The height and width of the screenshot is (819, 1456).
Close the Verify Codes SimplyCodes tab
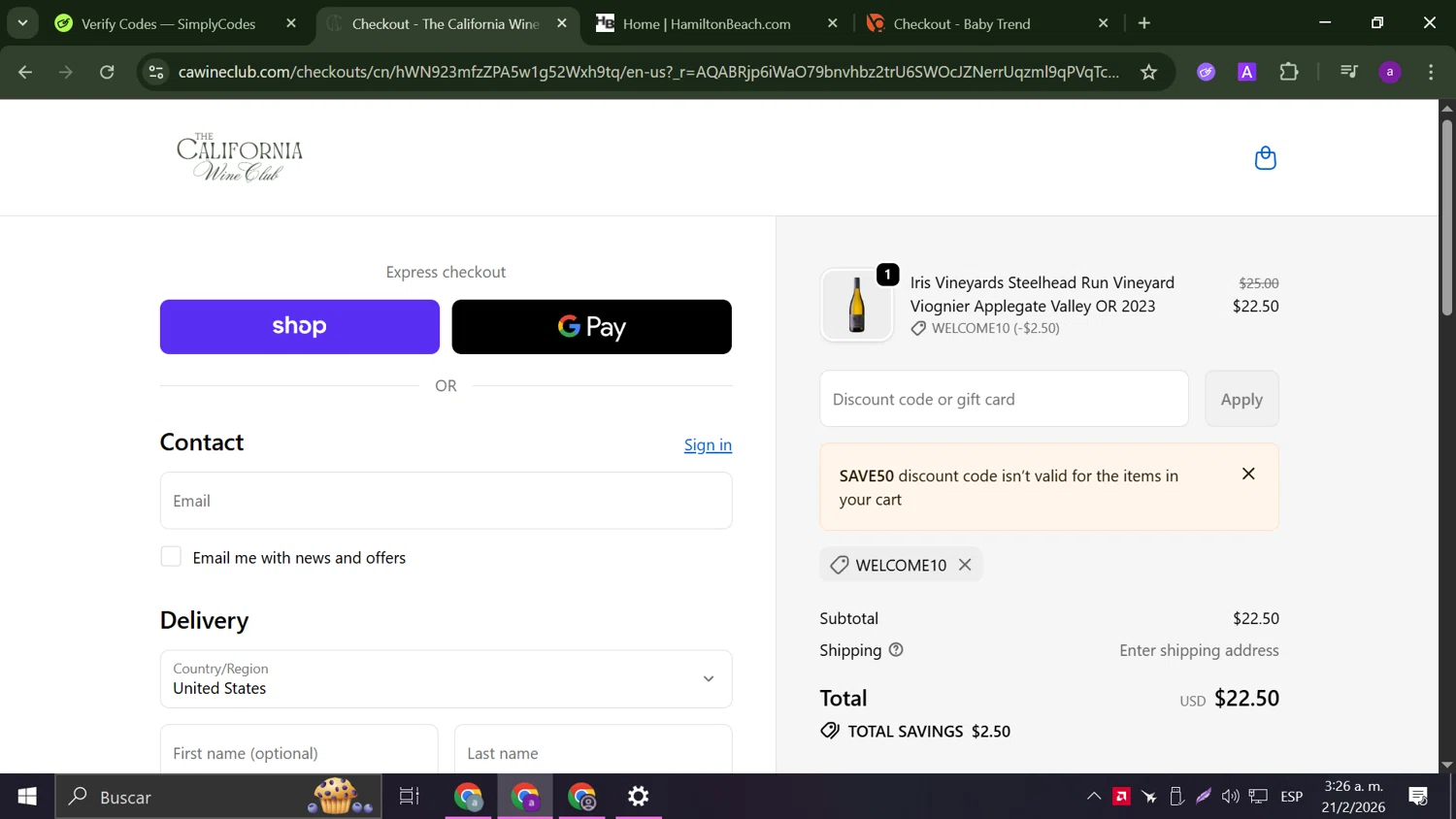click(291, 23)
